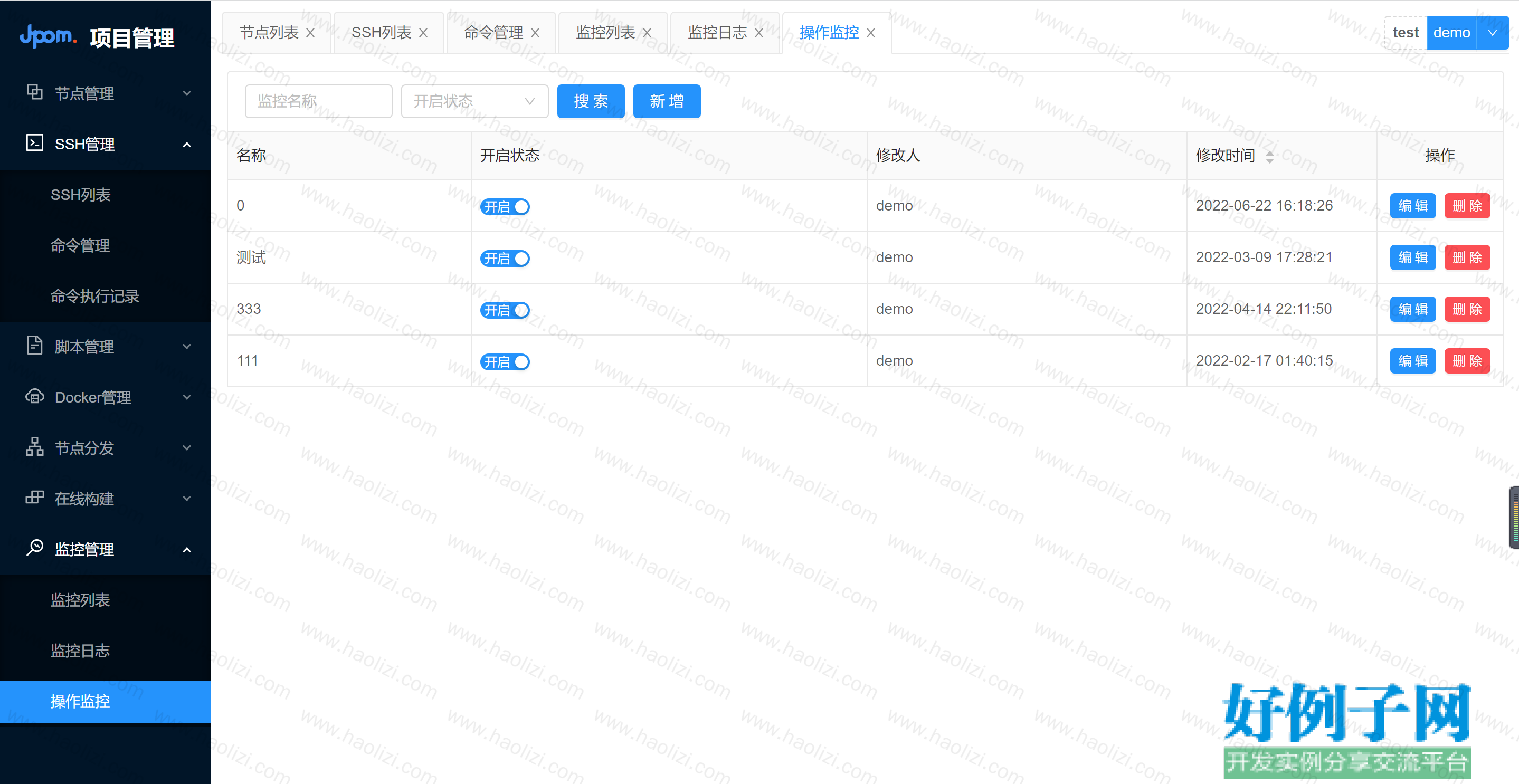Toggle the 开启 switch for row 333
Viewport: 1519px width, 784px height.
click(505, 310)
